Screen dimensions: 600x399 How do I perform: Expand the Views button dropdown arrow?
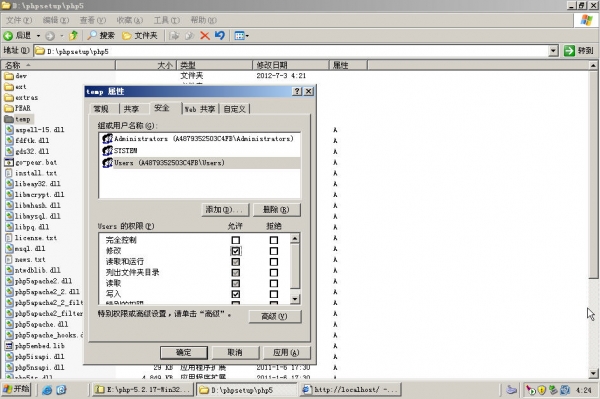coord(247,36)
